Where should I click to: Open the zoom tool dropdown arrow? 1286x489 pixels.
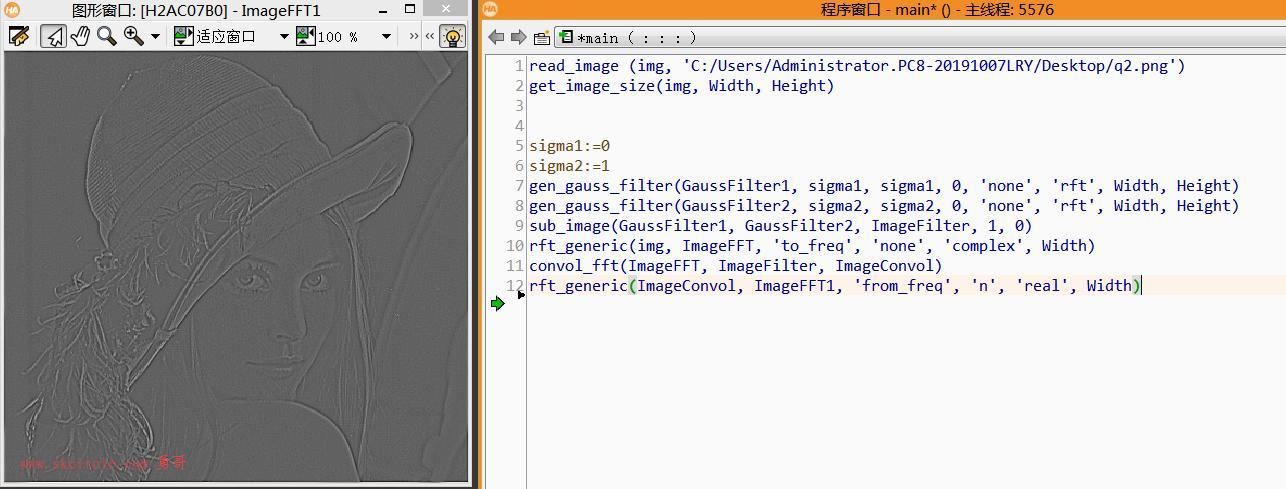tap(155, 37)
